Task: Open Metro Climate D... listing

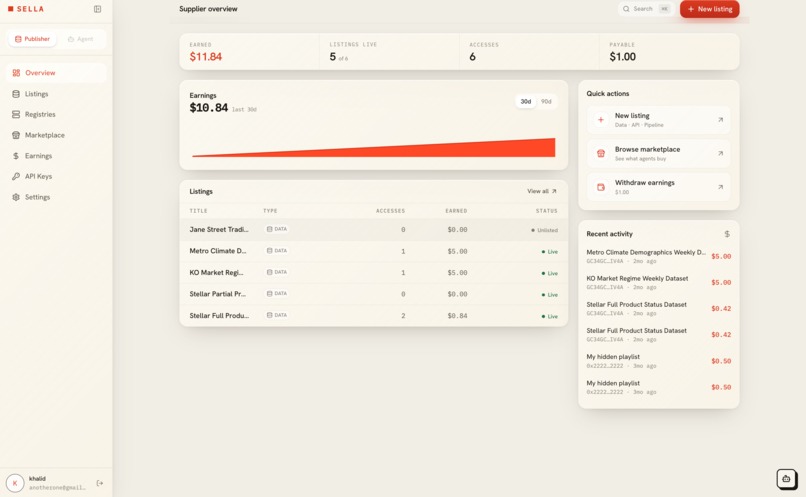Action: (x=374, y=251)
